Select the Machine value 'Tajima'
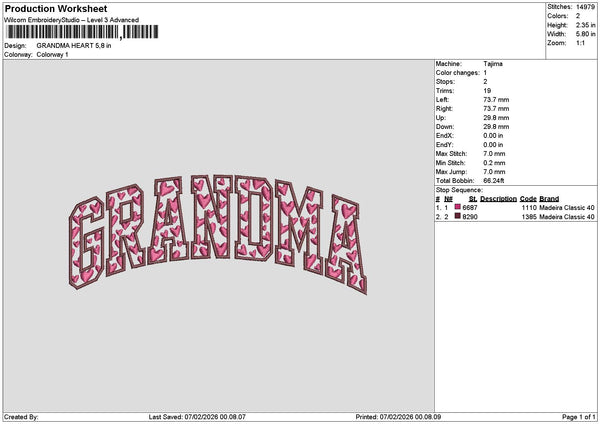This screenshot has height=424, width=600. point(493,64)
